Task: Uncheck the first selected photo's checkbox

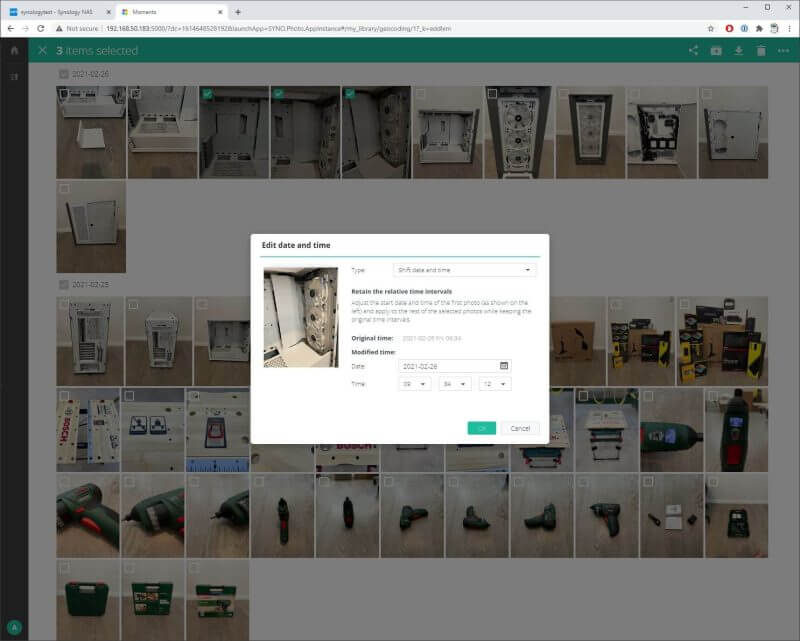Action: coord(207,93)
